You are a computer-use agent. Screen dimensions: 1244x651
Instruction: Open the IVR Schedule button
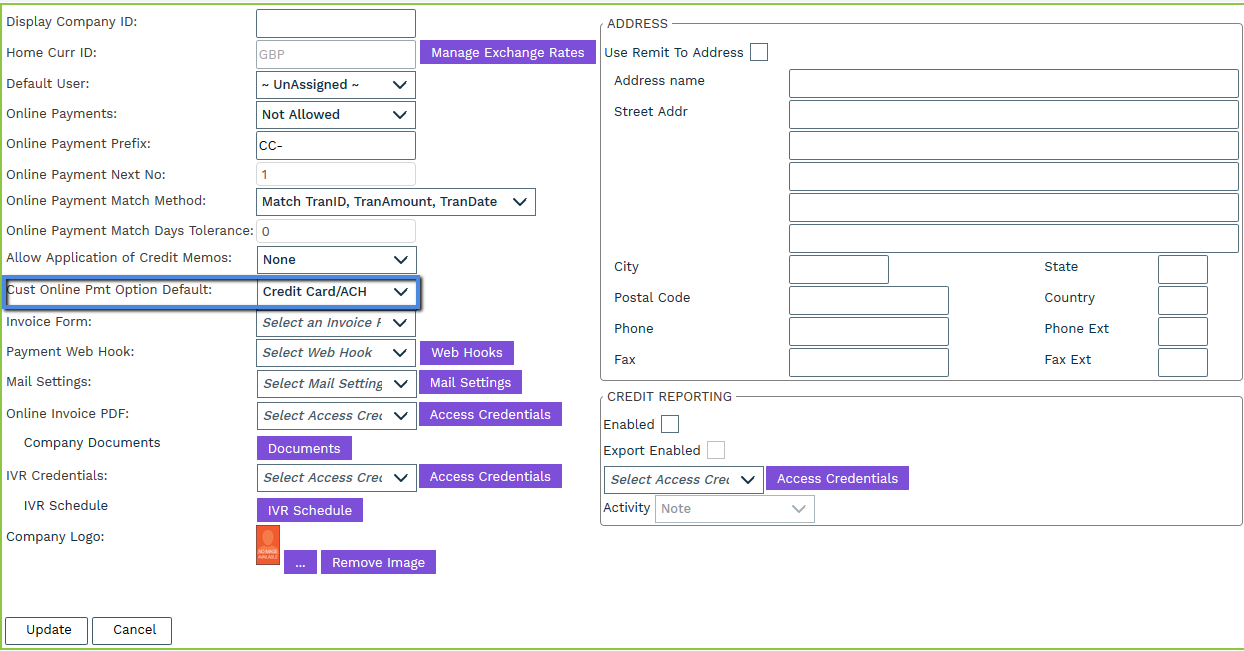309,510
